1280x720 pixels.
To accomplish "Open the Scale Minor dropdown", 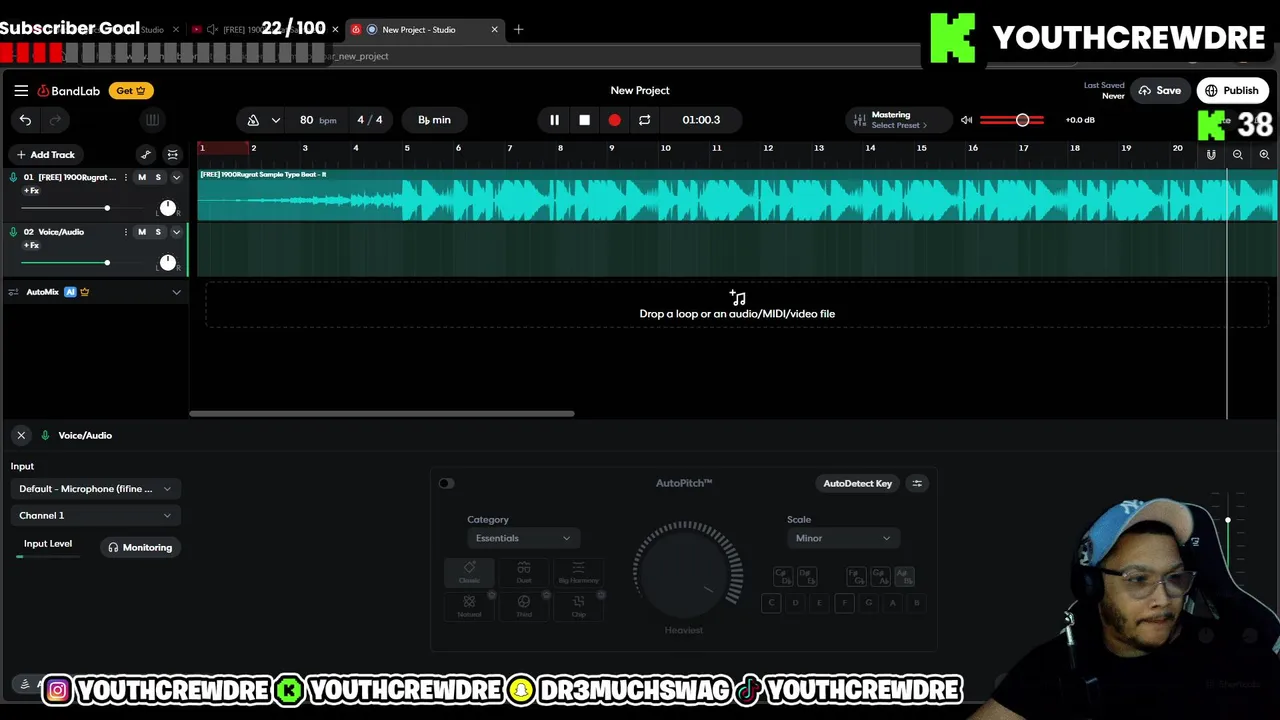I will click(843, 539).
